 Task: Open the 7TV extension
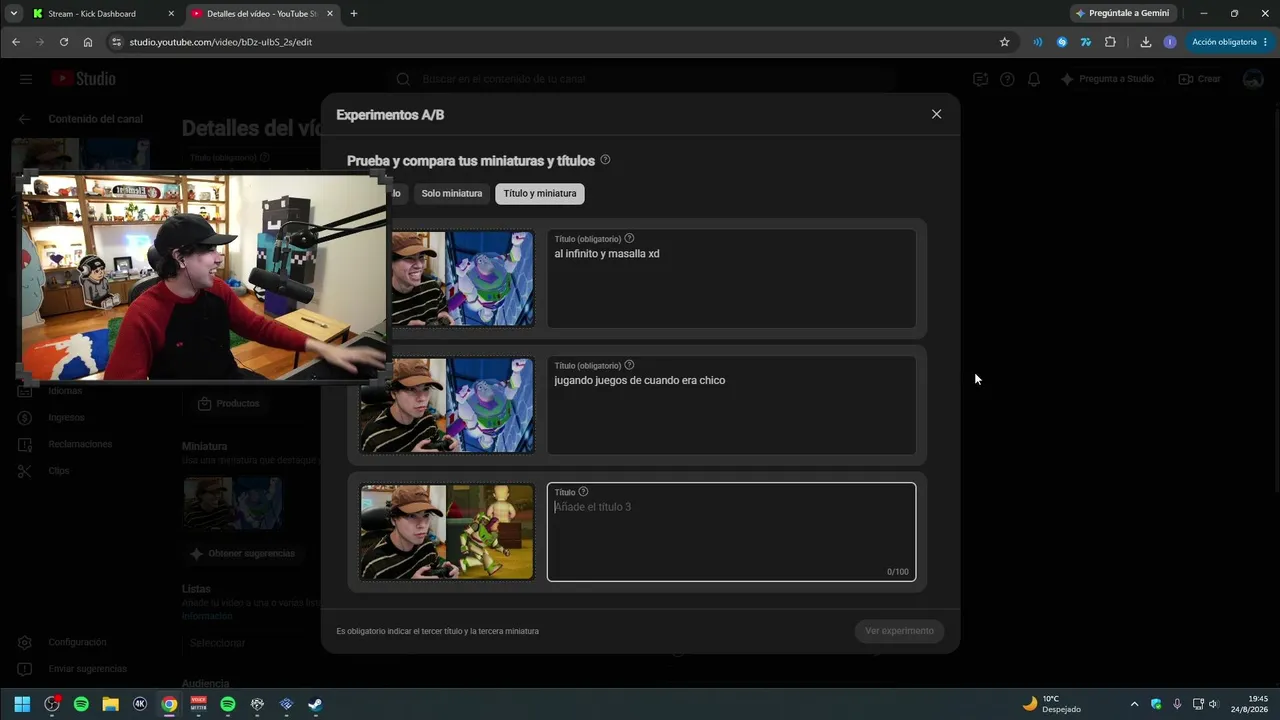[1086, 42]
